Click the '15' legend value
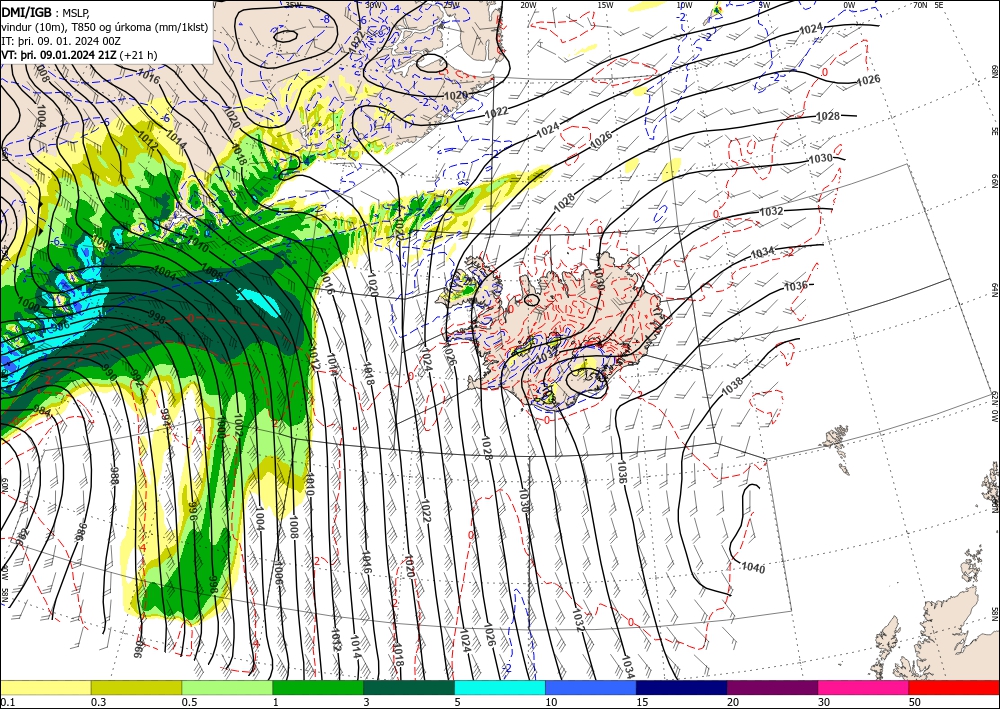Viewport: 1000px width, 709px height. point(642,702)
